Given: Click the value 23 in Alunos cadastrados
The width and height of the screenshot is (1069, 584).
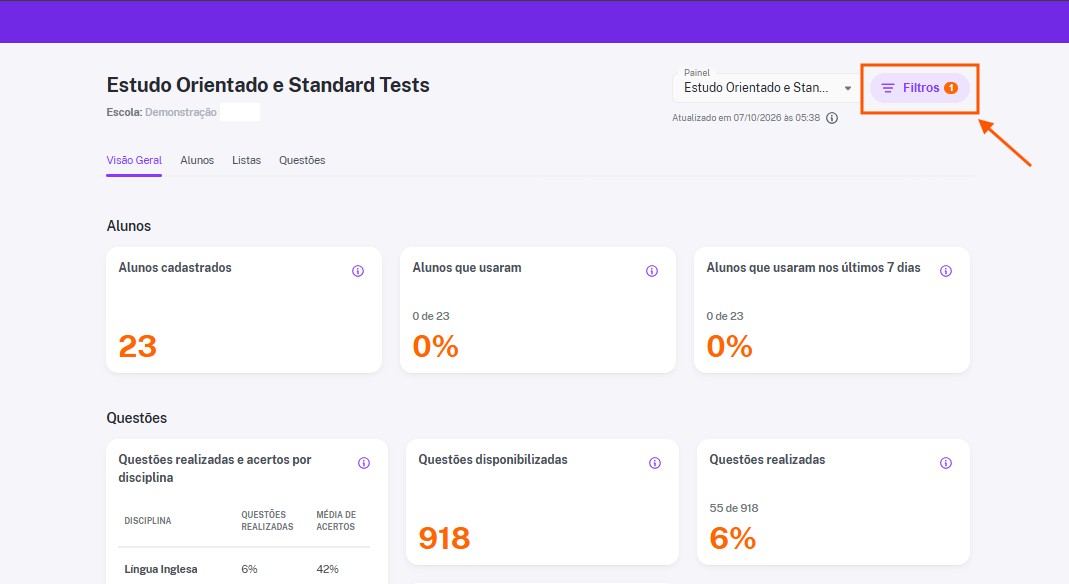Looking at the screenshot, I should (x=138, y=346).
